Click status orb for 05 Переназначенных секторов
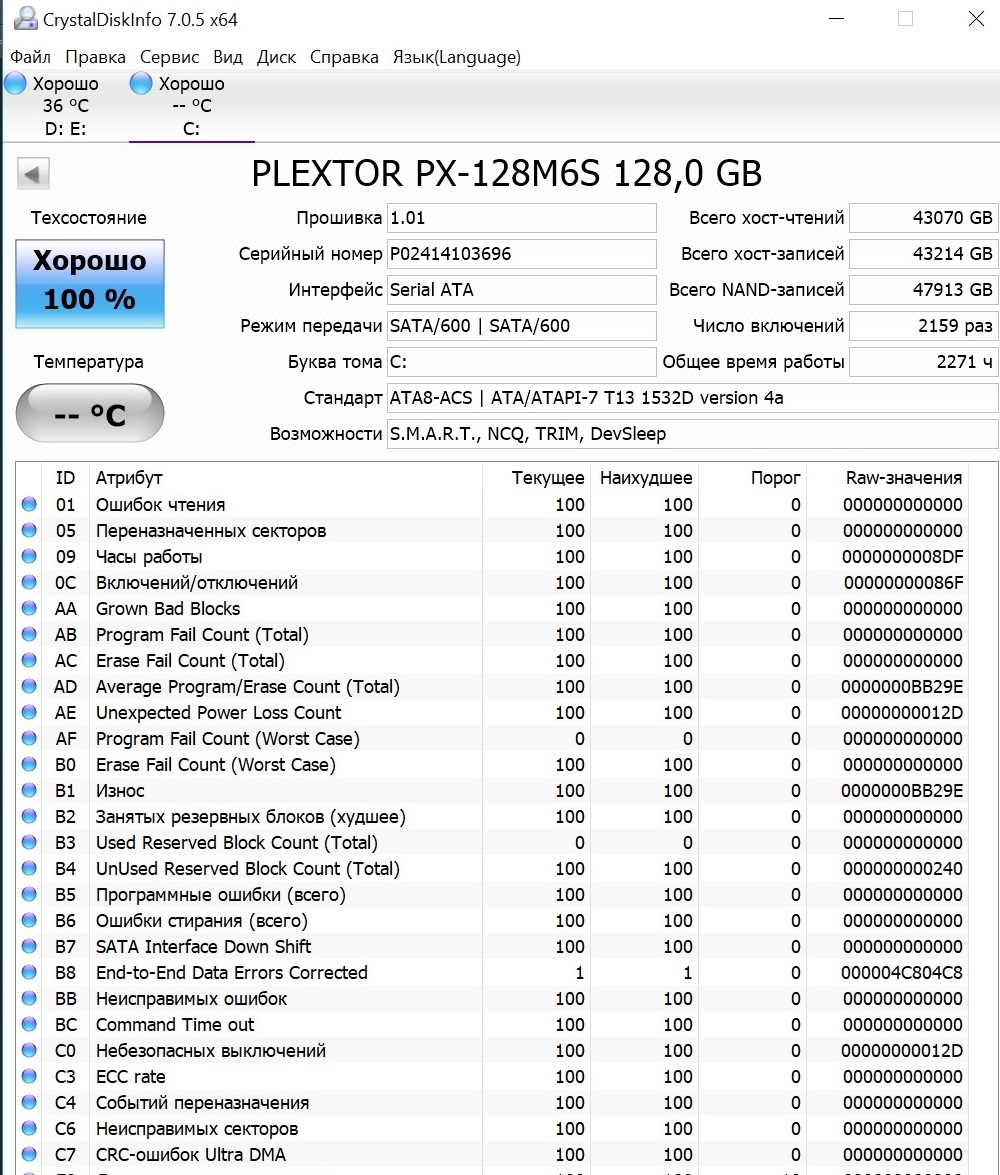This screenshot has width=1000, height=1175. [29, 531]
